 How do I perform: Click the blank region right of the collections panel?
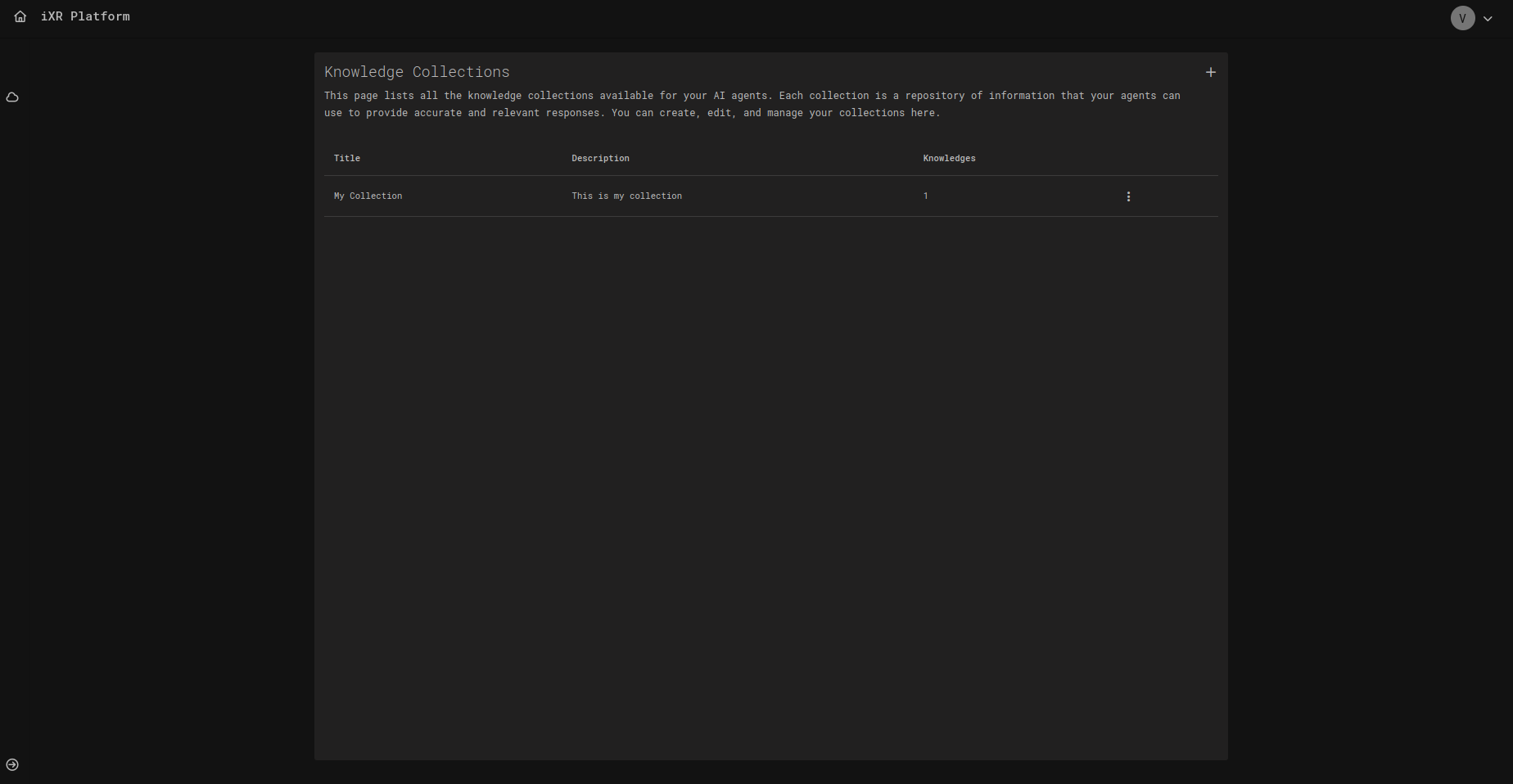click(1369, 409)
